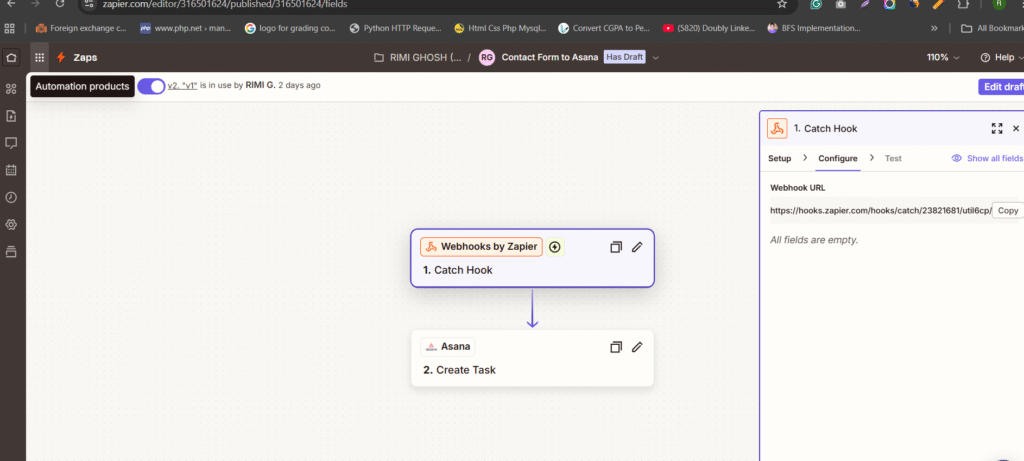Bookmark this page with the star icon
This screenshot has height=461, width=1024.
pyautogui.click(x=782, y=3)
